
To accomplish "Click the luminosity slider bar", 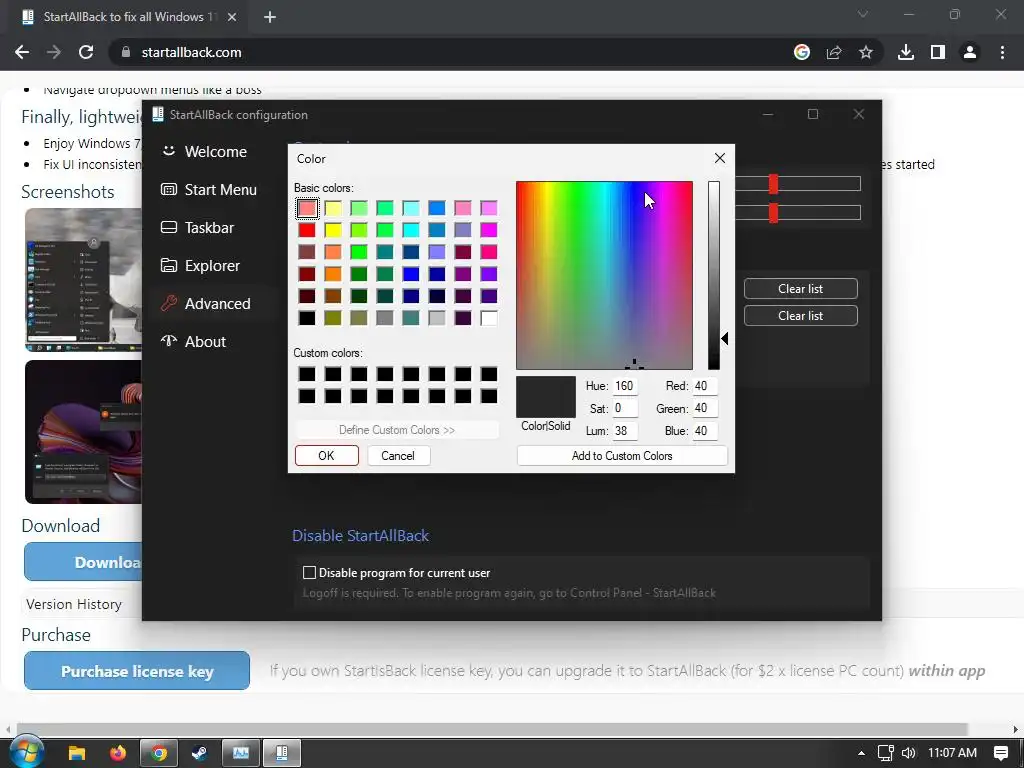I will point(714,276).
